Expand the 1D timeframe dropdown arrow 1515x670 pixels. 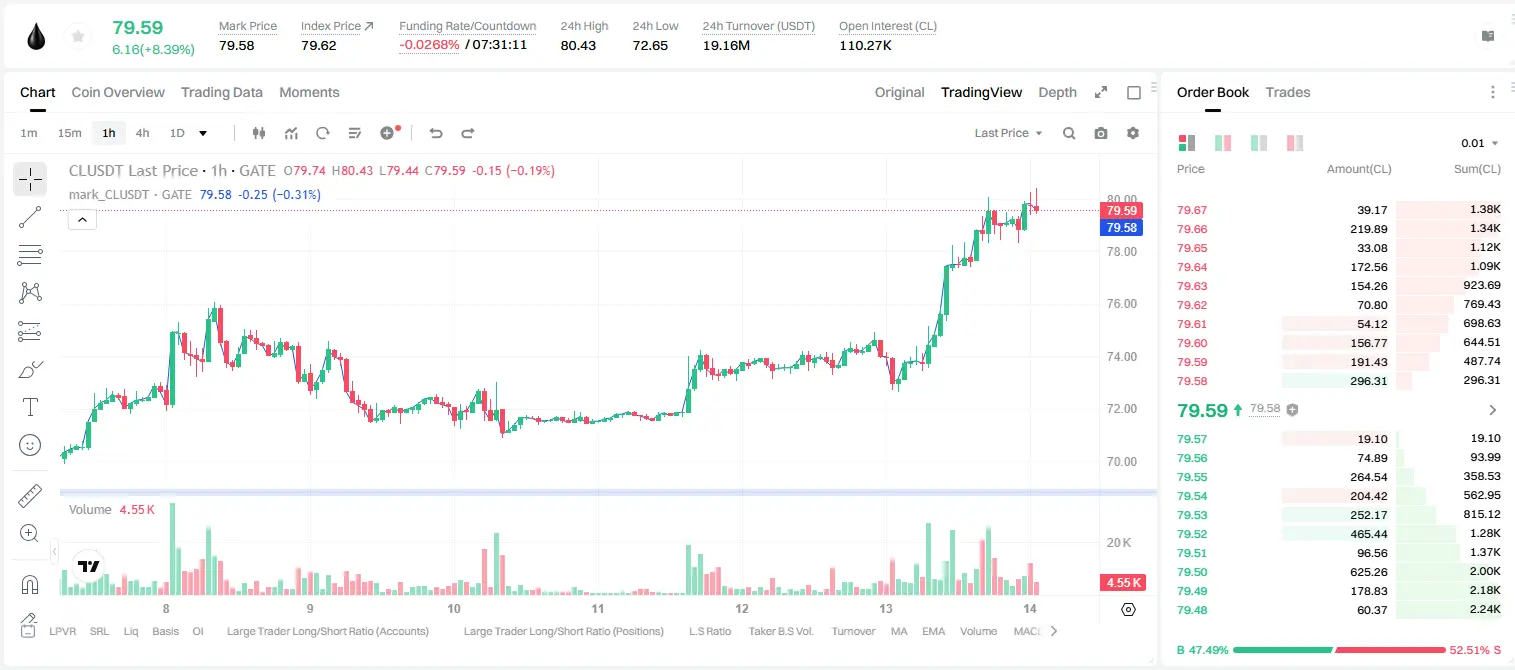pos(203,133)
